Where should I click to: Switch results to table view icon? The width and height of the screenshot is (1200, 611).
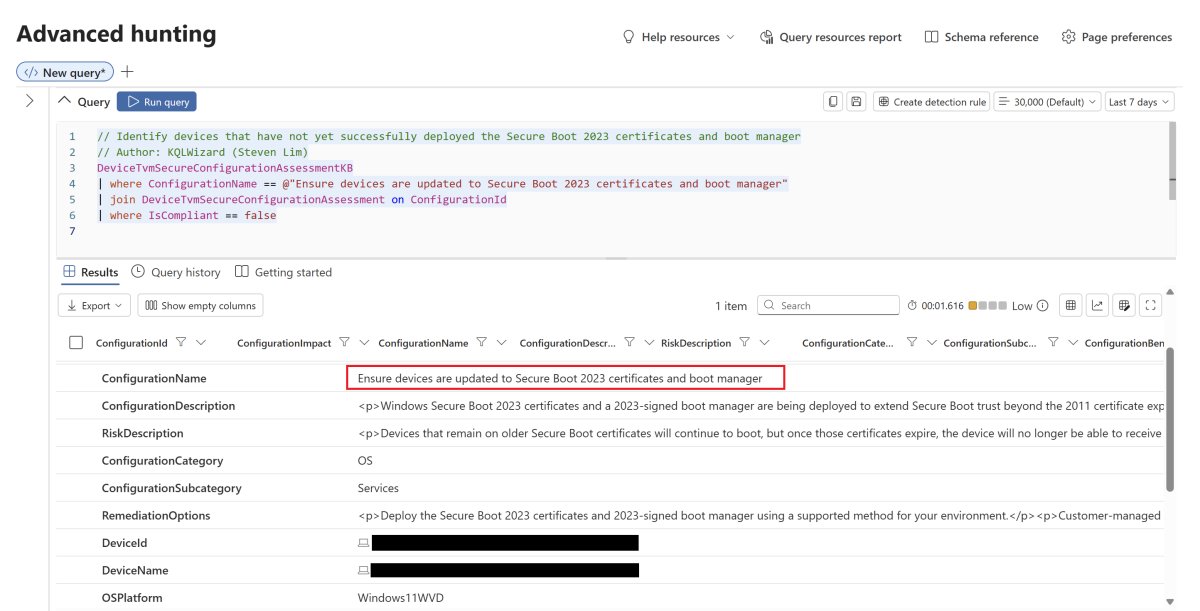pos(1071,305)
